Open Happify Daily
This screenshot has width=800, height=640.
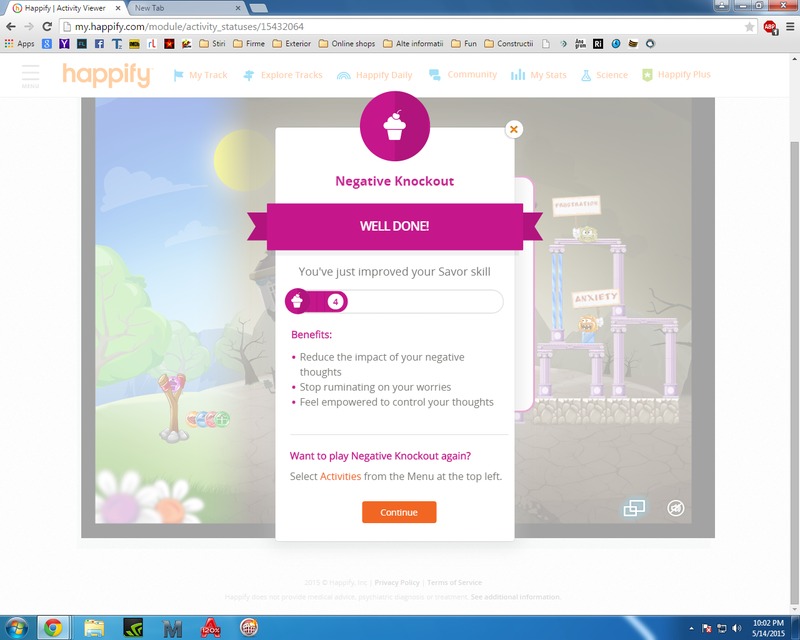pos(374,75)
